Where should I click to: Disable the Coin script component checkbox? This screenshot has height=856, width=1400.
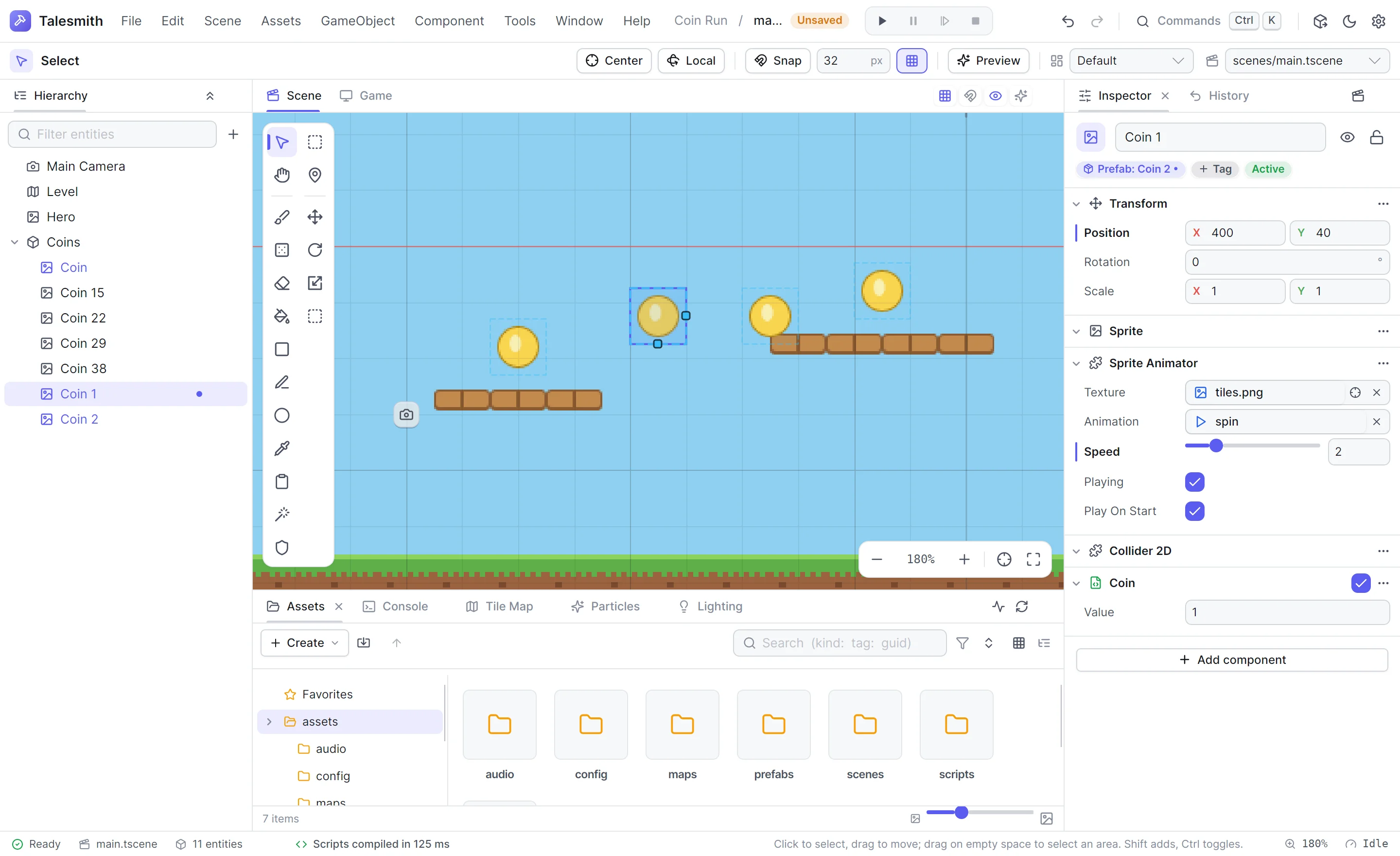coord(1360,583)
